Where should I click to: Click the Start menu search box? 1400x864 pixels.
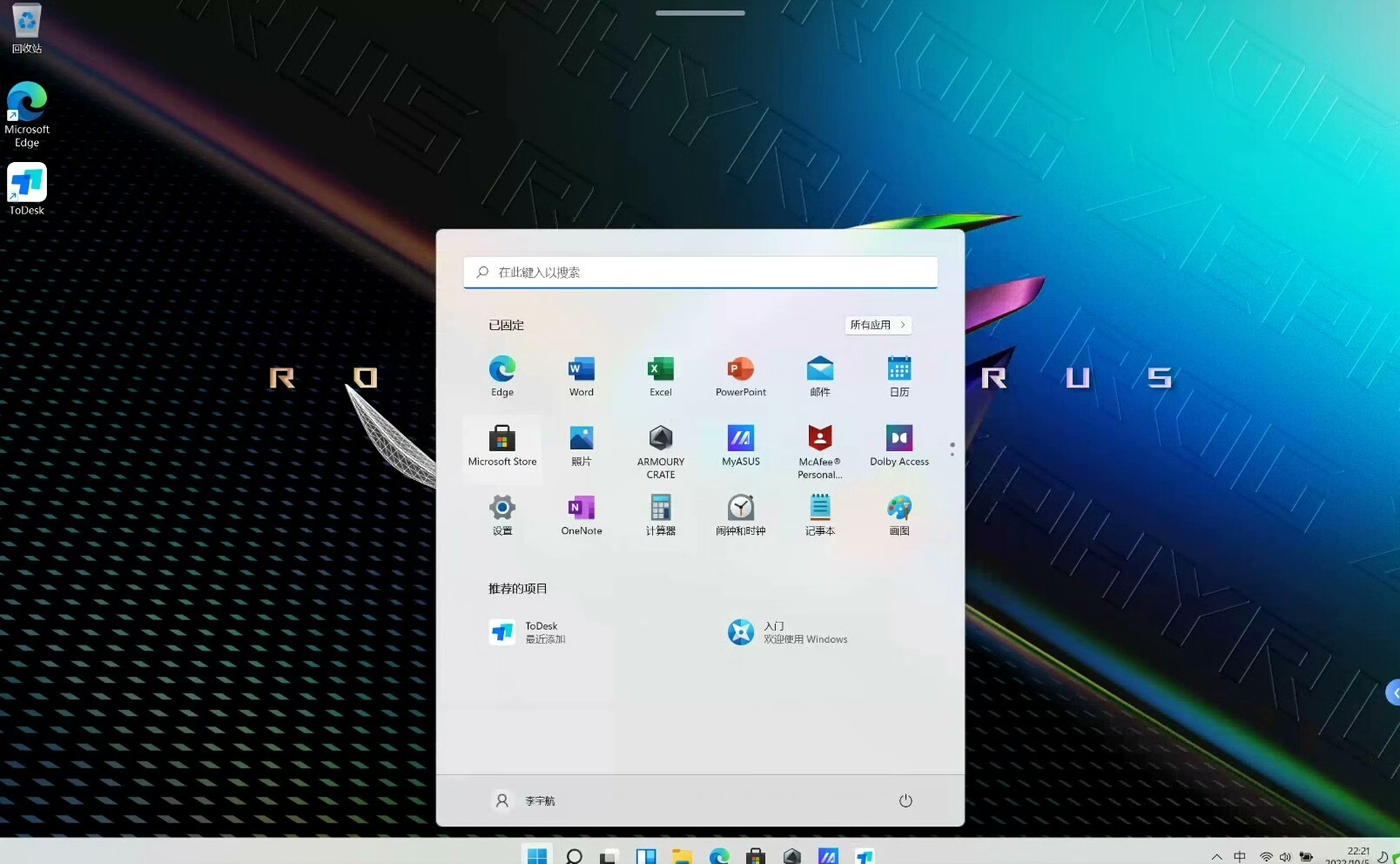point(700,273)
